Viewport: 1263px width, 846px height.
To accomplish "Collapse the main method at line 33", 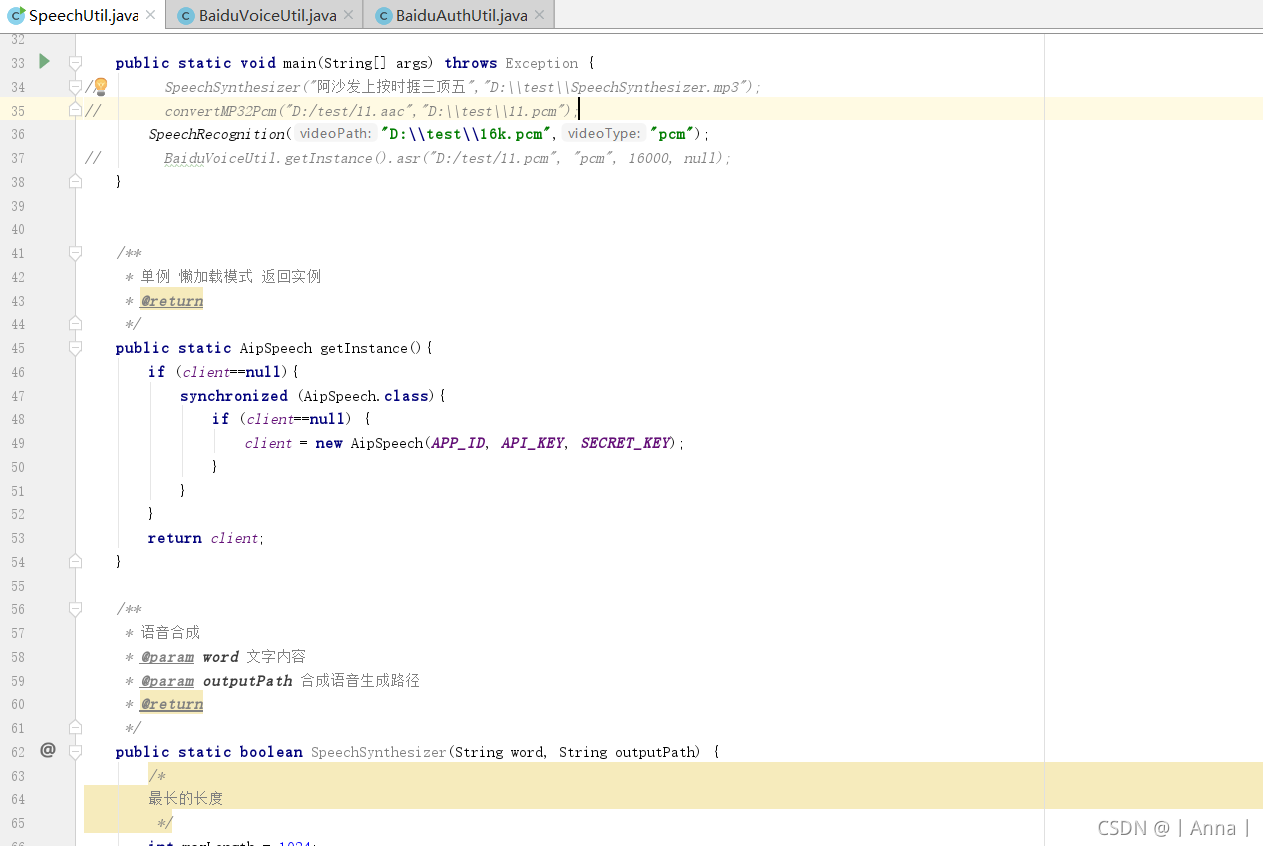I will pyautogui.click(x=75, y=62).
